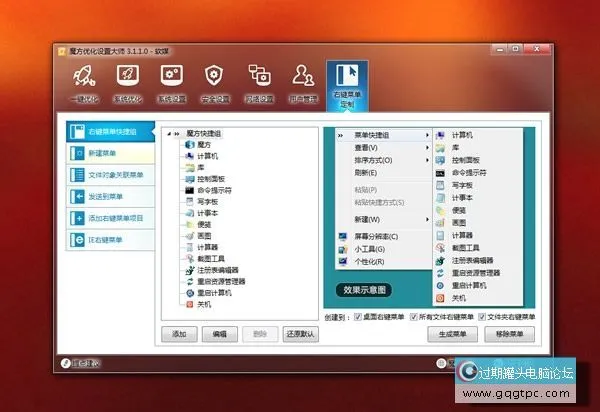Select 右键菜单快捷组 in the sidebar

coord(110,132)
